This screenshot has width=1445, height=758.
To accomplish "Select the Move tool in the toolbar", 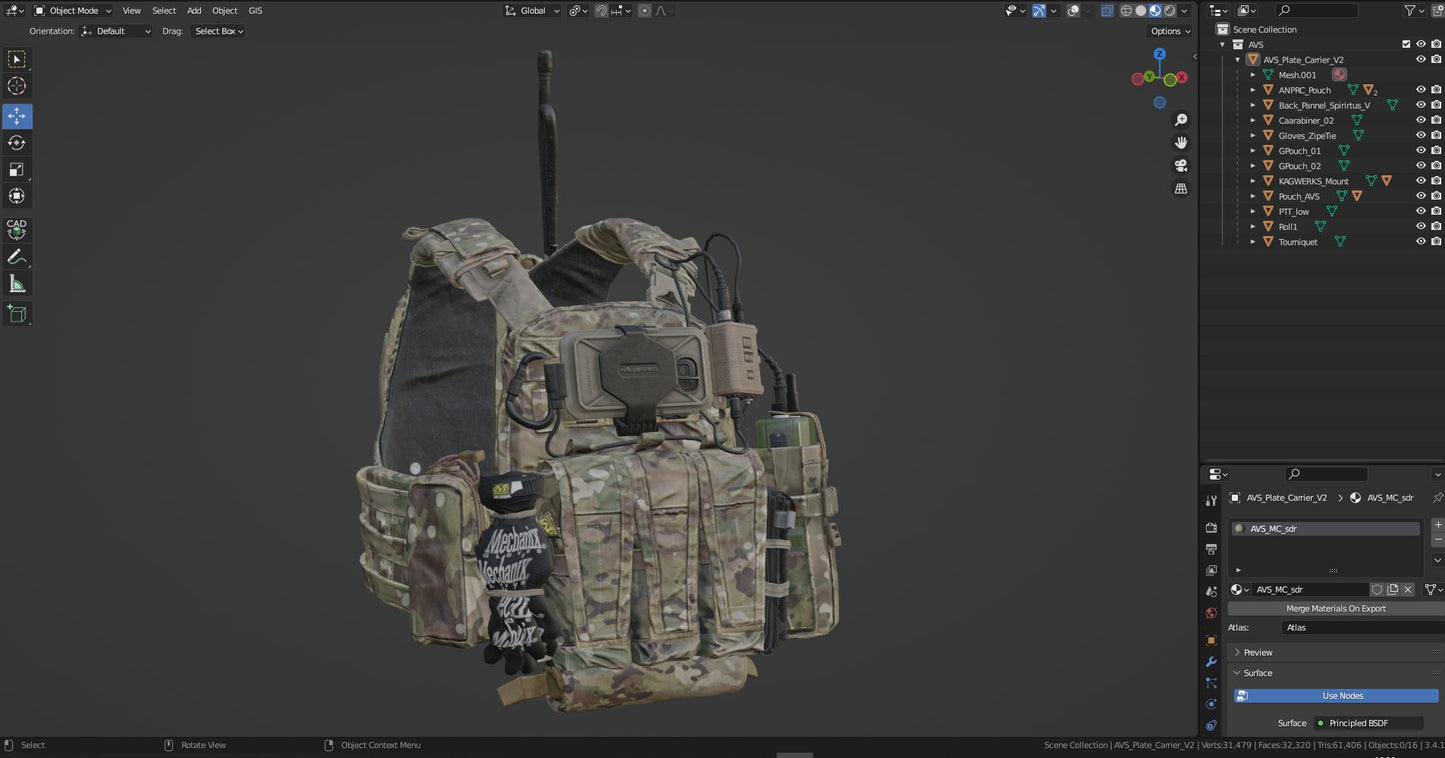I will point(16,116).
